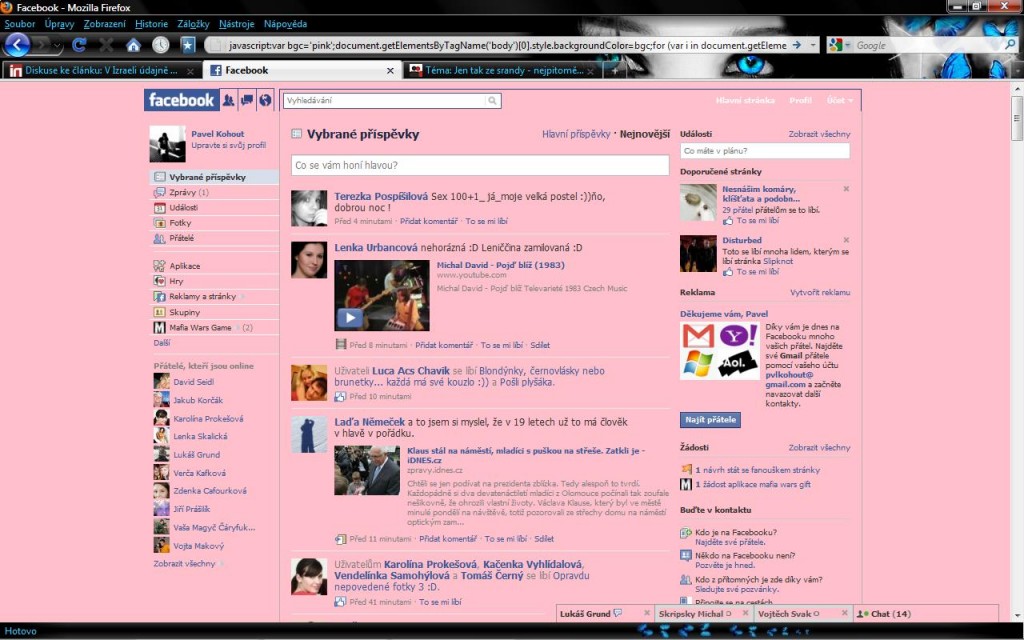The width and height of the screenshot is (1024, 640).
Task: Switch to the Diskuse ke článku tab
Action: (101, 71)
